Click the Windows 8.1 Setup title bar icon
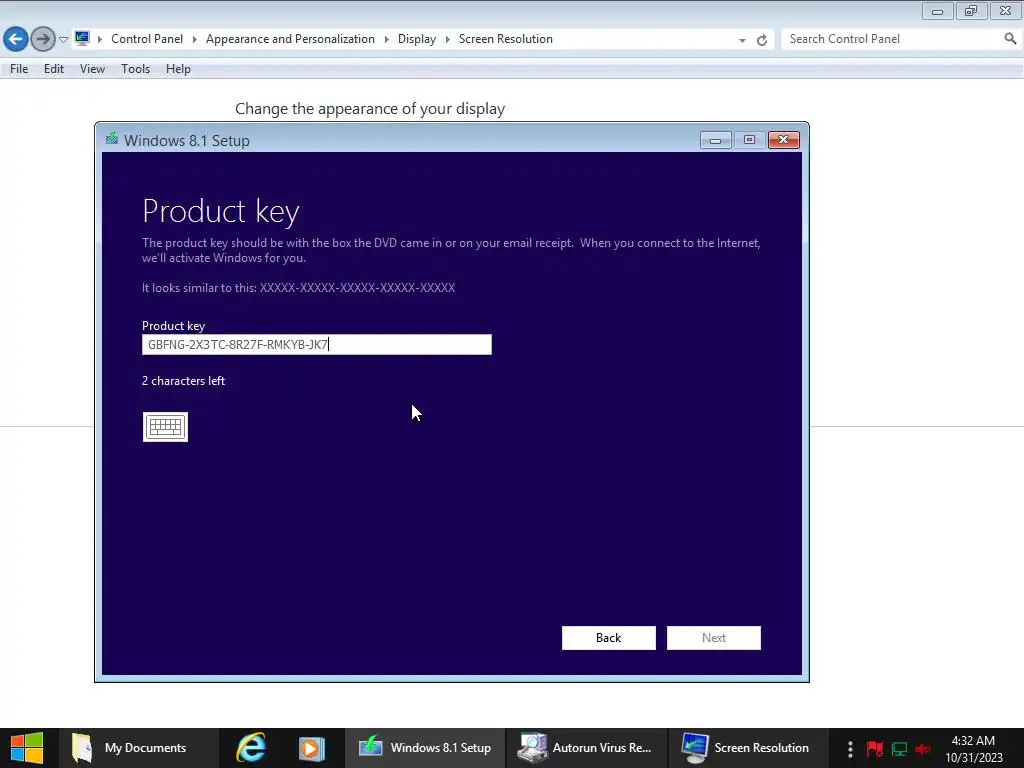 coord(112,139)
